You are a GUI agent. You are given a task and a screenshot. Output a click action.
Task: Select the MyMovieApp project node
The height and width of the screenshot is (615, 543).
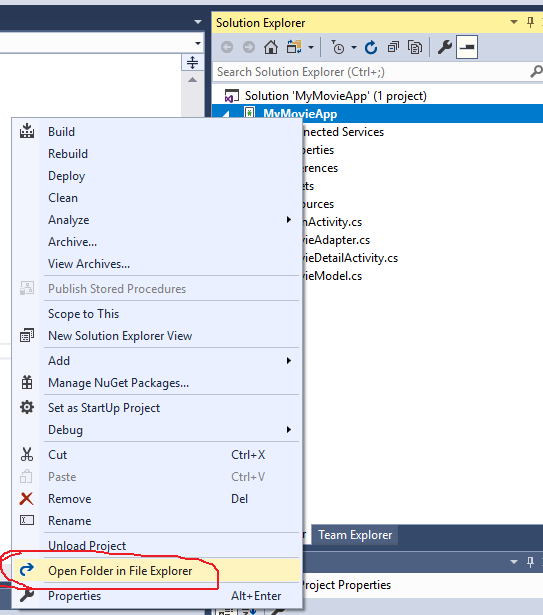click(300, 114)
